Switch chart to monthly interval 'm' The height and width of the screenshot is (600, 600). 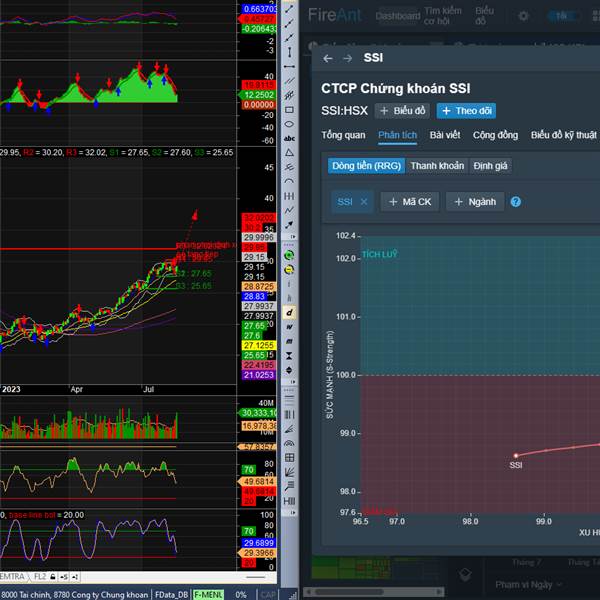point(289,341)
